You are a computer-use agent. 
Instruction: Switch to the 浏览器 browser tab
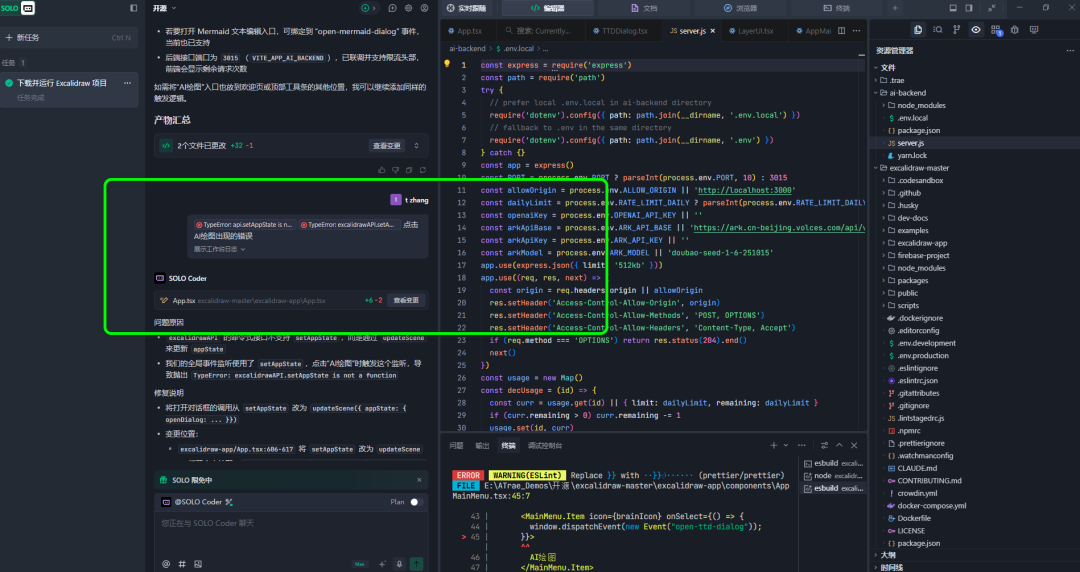(740, 8)
